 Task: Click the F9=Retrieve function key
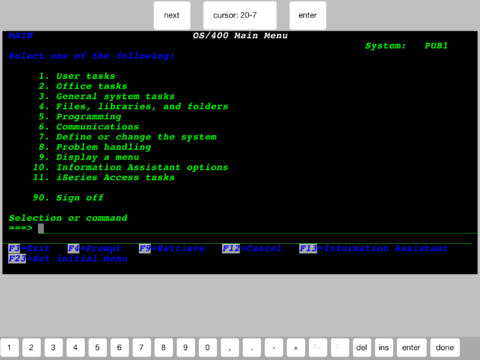172,248
